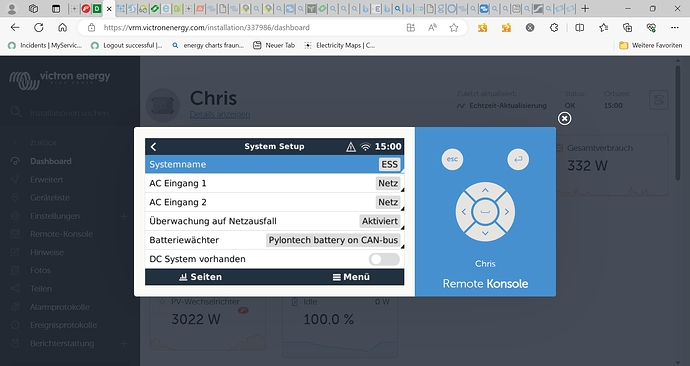690x366 pixels.
Task: Add page to favorites with star icon
Action: [x=454, y=28]
